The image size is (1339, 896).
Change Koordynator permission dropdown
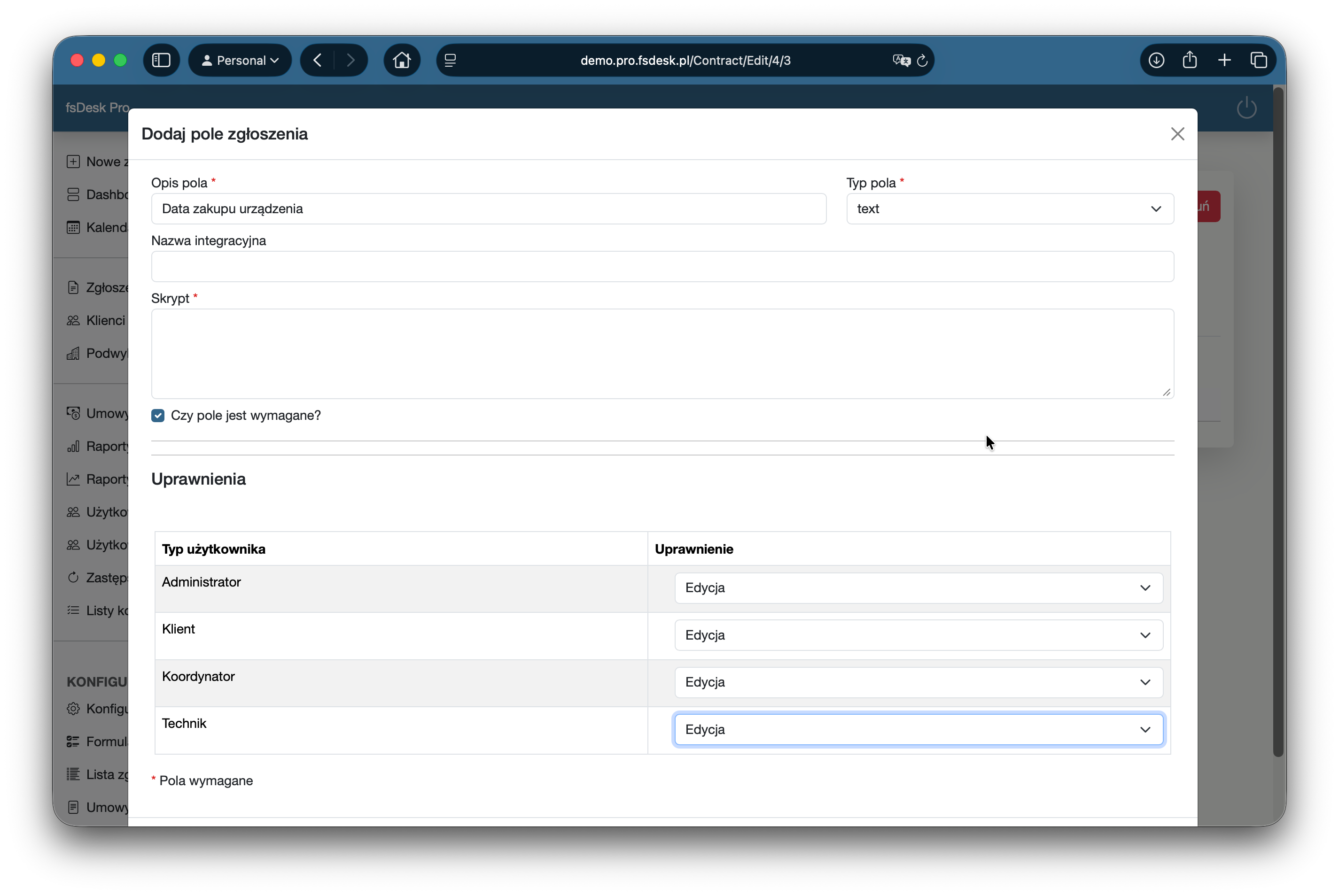pos(918,682)
